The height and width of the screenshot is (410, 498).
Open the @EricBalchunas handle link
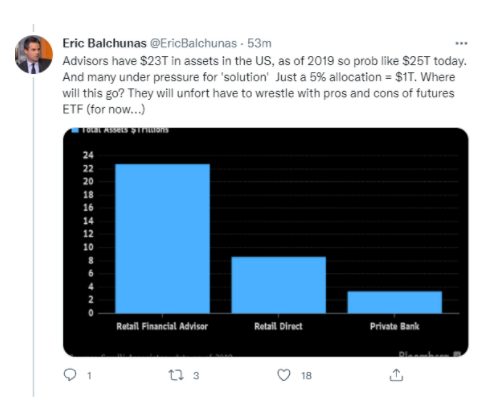[193, 43]
